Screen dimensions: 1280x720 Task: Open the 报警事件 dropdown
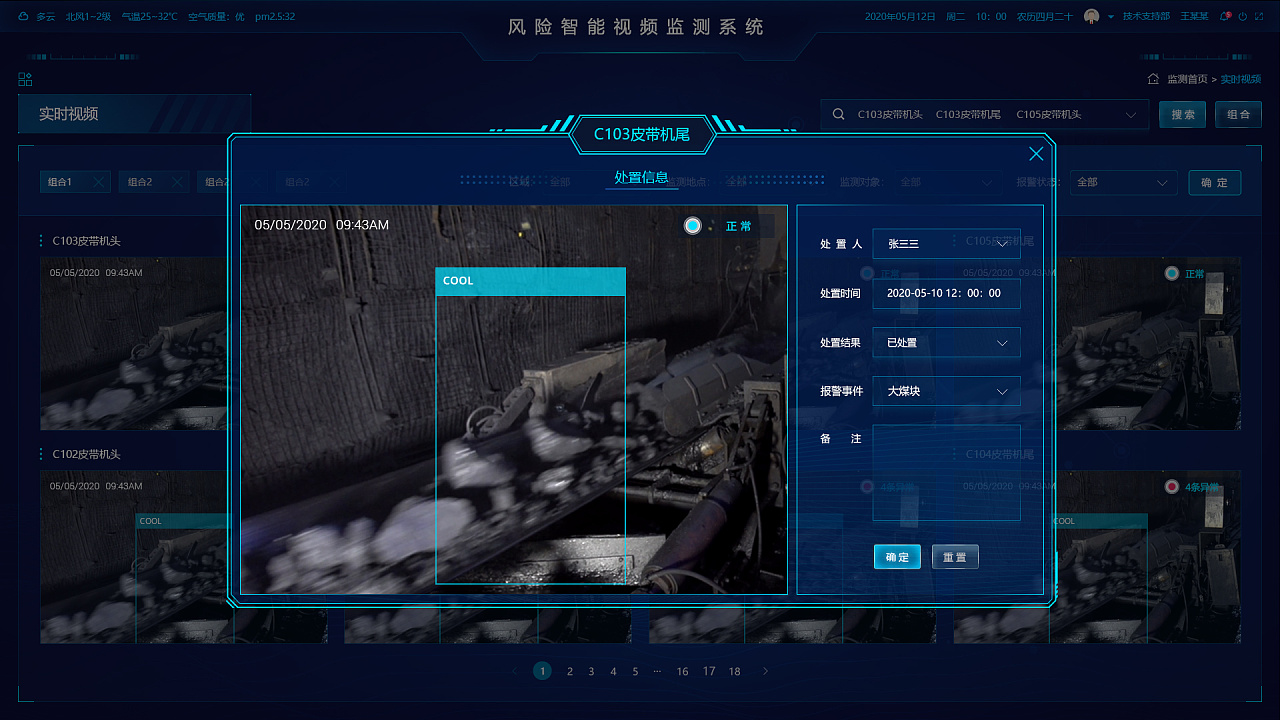point(946,391)
